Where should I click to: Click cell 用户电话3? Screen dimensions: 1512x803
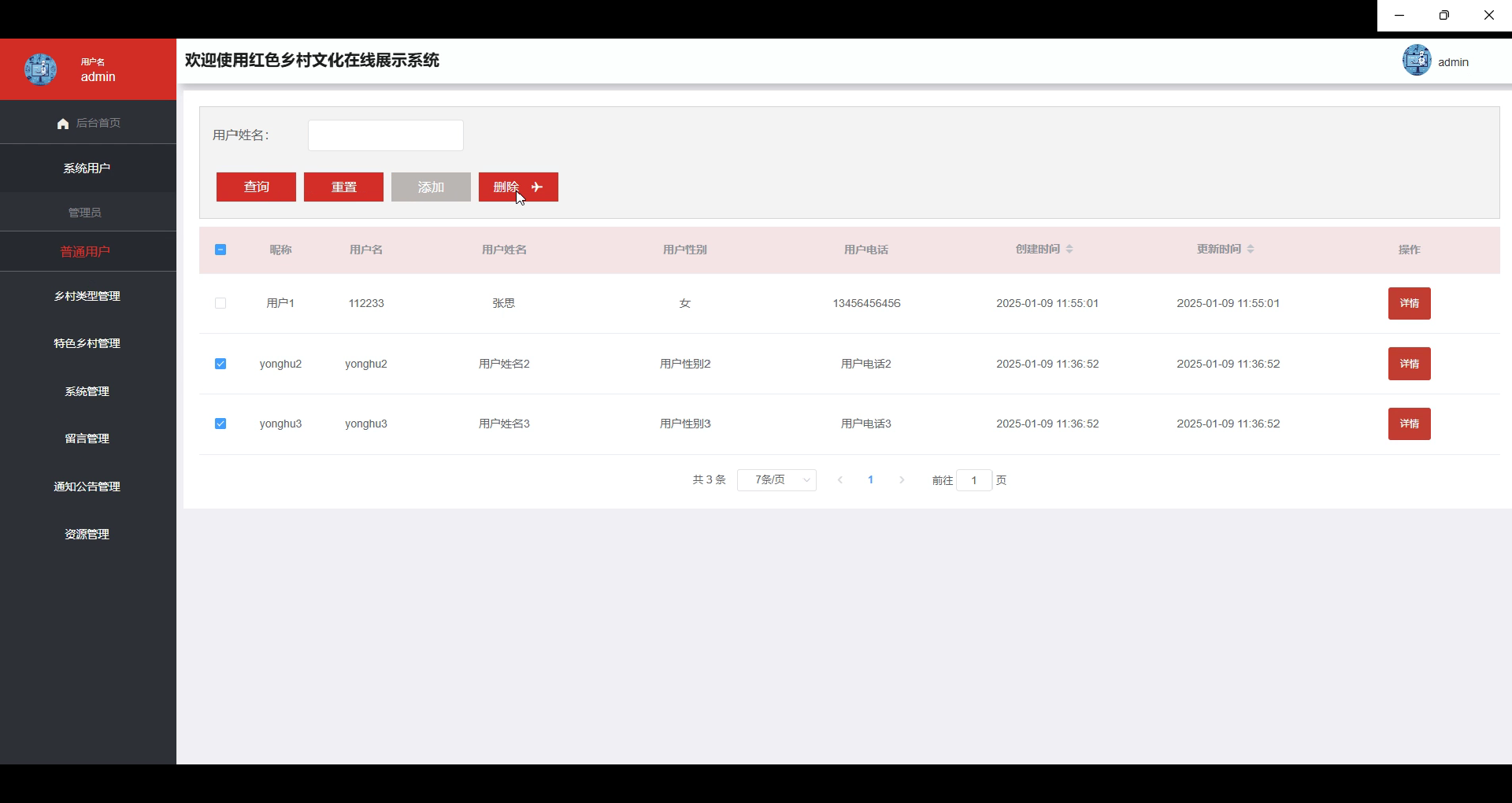tap(866, 424)
